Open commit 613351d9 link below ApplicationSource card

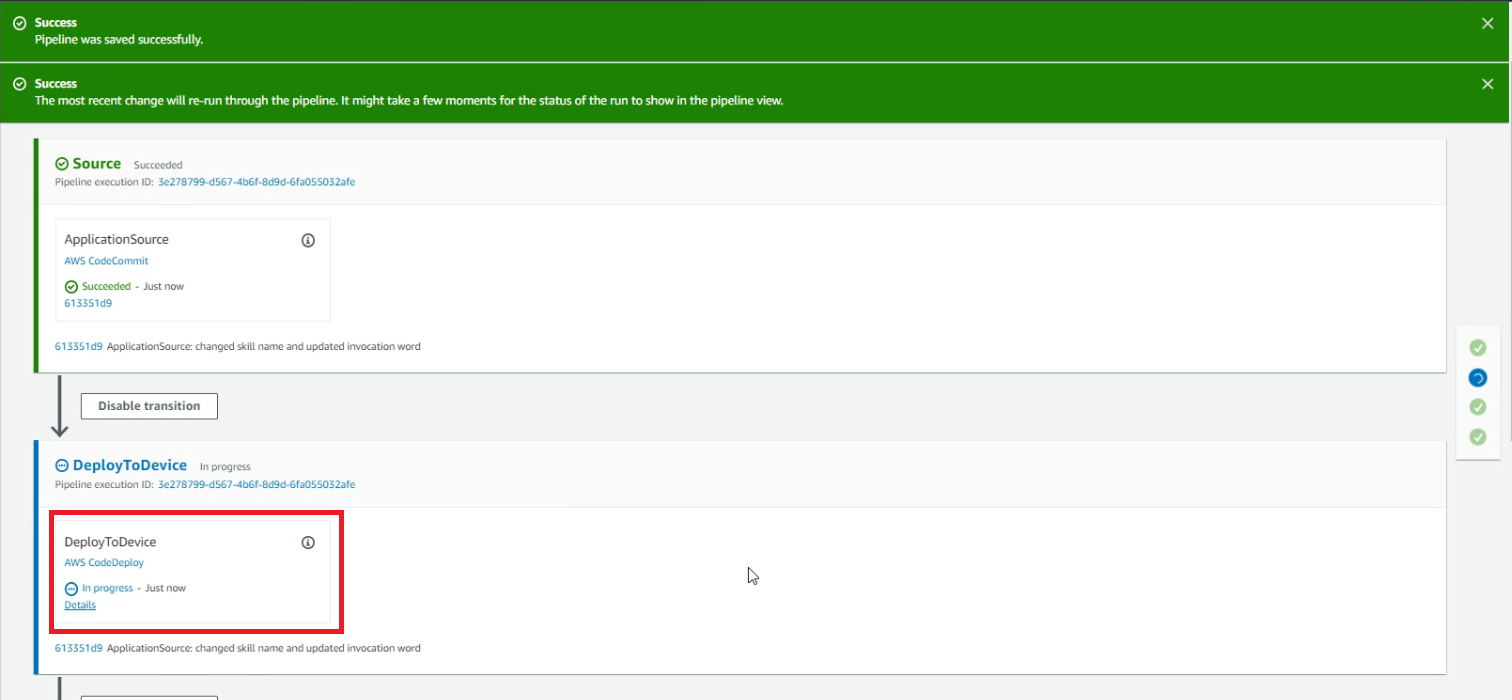pos(79,347)
